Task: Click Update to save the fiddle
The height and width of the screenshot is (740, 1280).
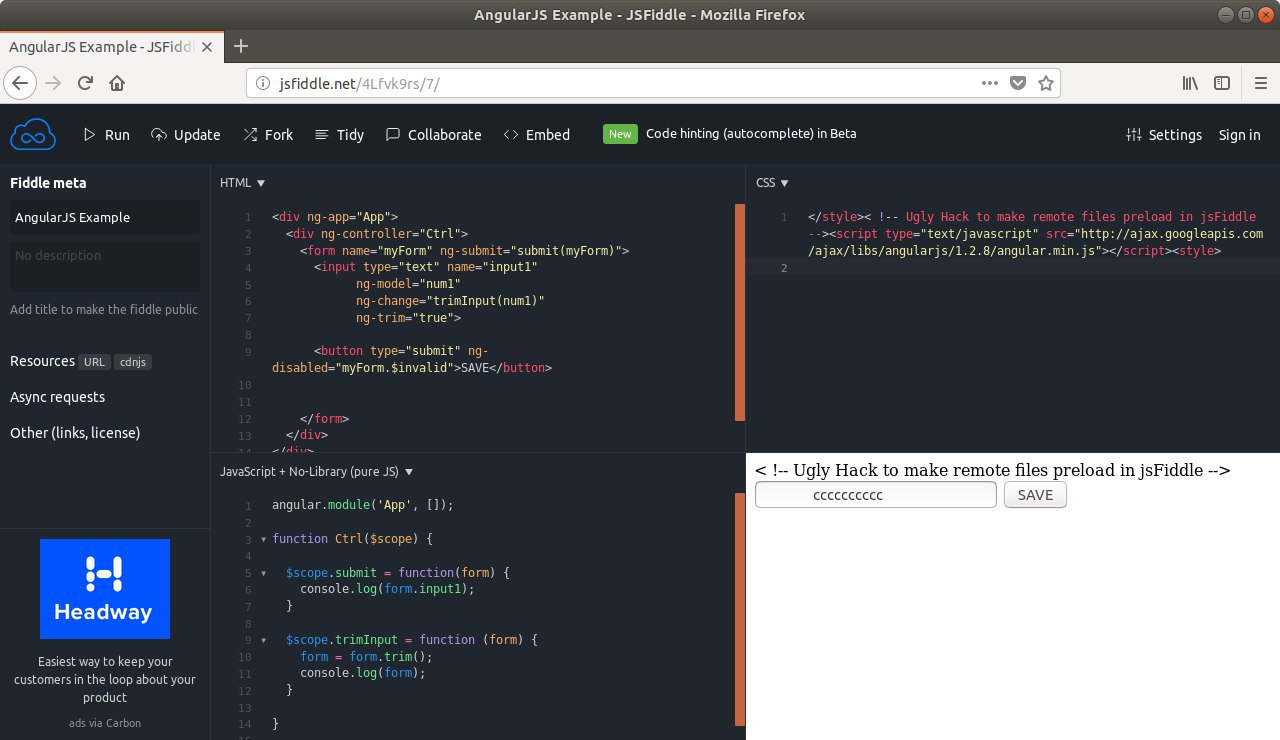Action: (x=185, y=134)
